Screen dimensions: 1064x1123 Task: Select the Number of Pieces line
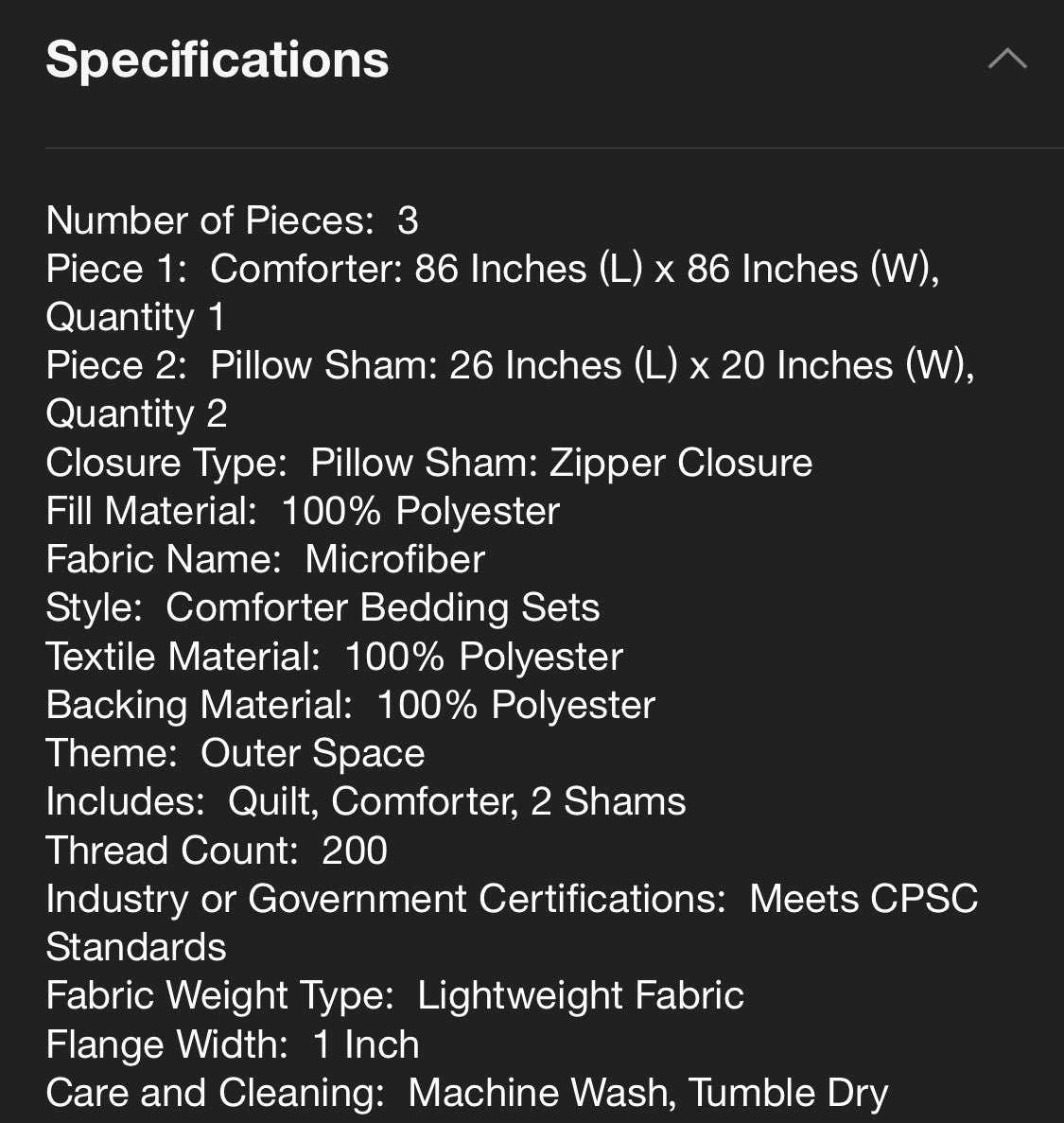click(232, 219)
